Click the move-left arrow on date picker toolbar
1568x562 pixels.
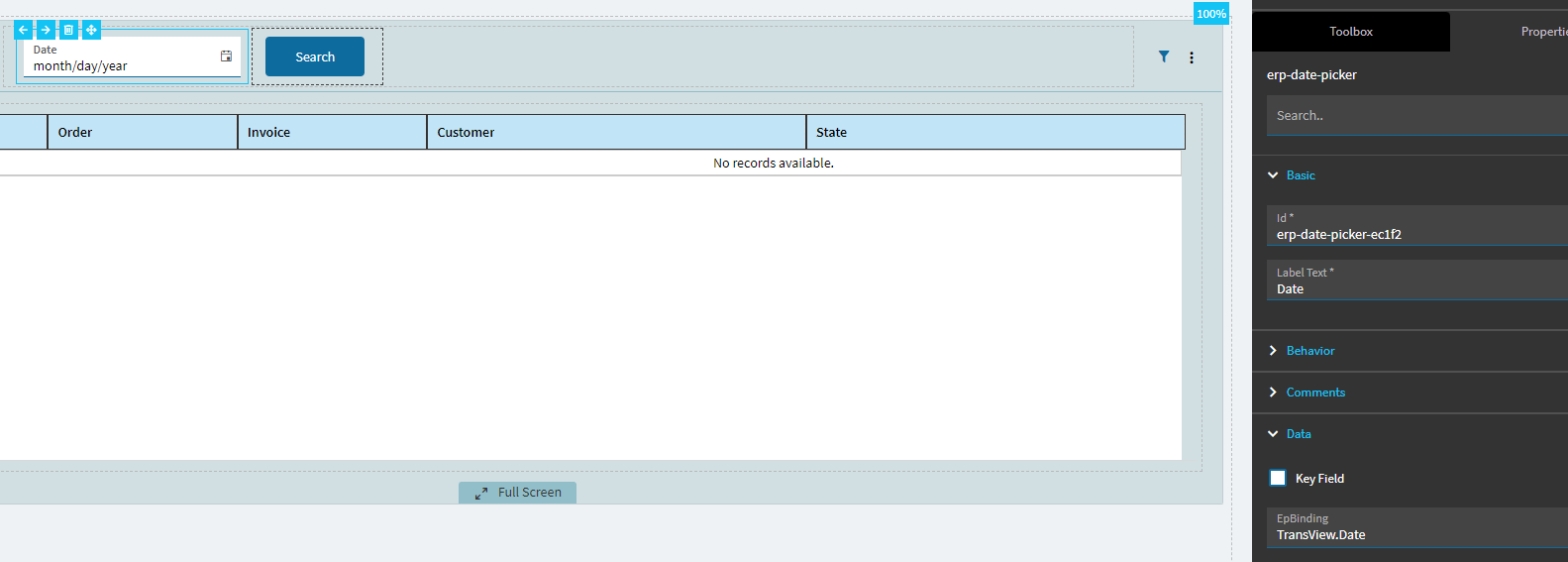pos(23,30)
